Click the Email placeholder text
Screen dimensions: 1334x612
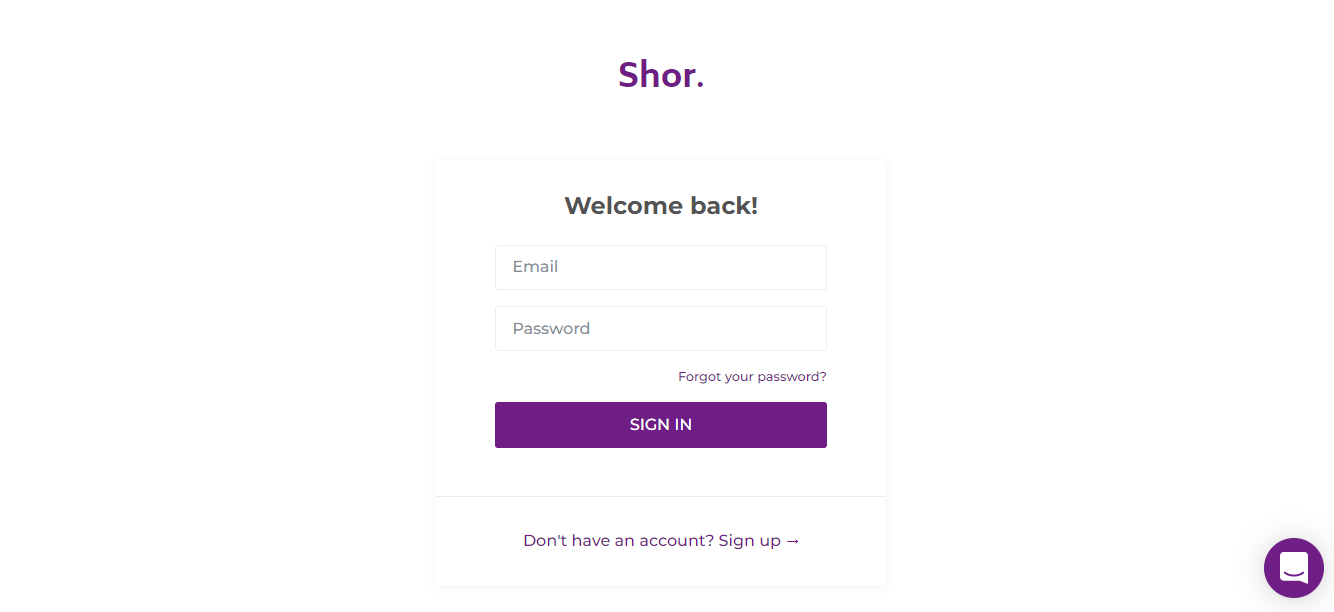[x=535, y=267]
